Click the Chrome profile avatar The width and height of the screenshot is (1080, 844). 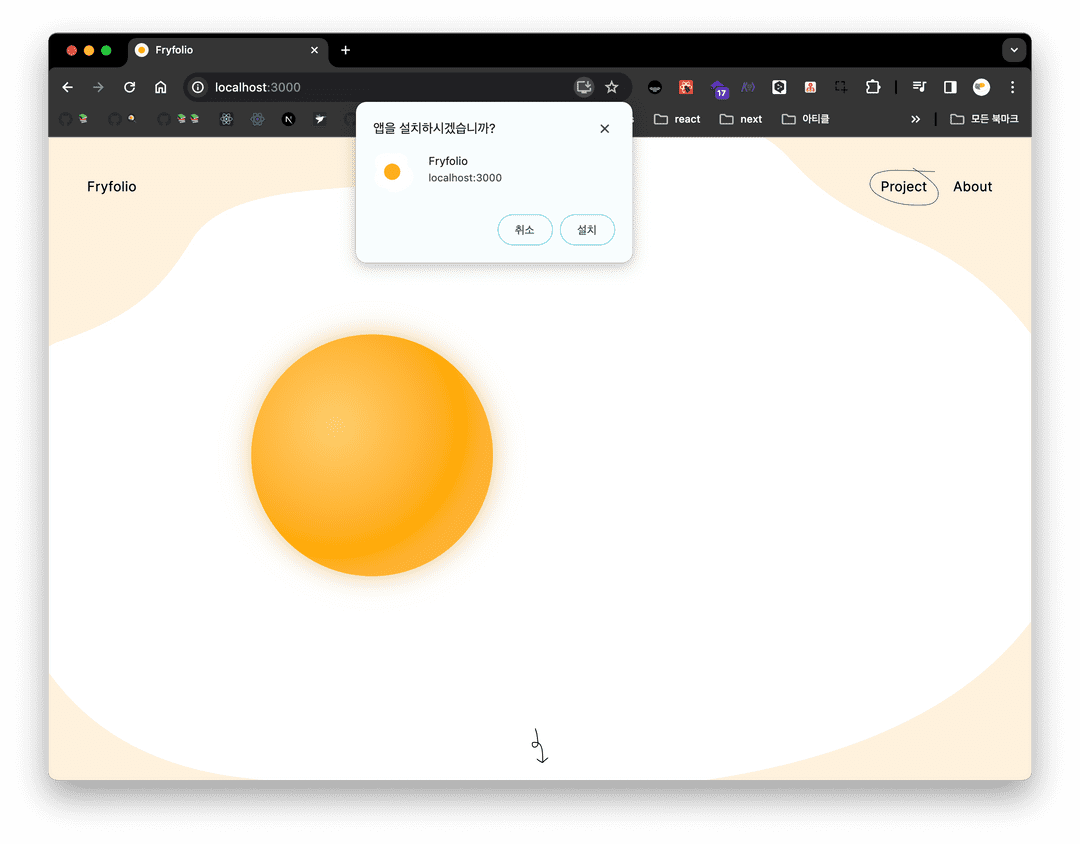click(980, 87)
